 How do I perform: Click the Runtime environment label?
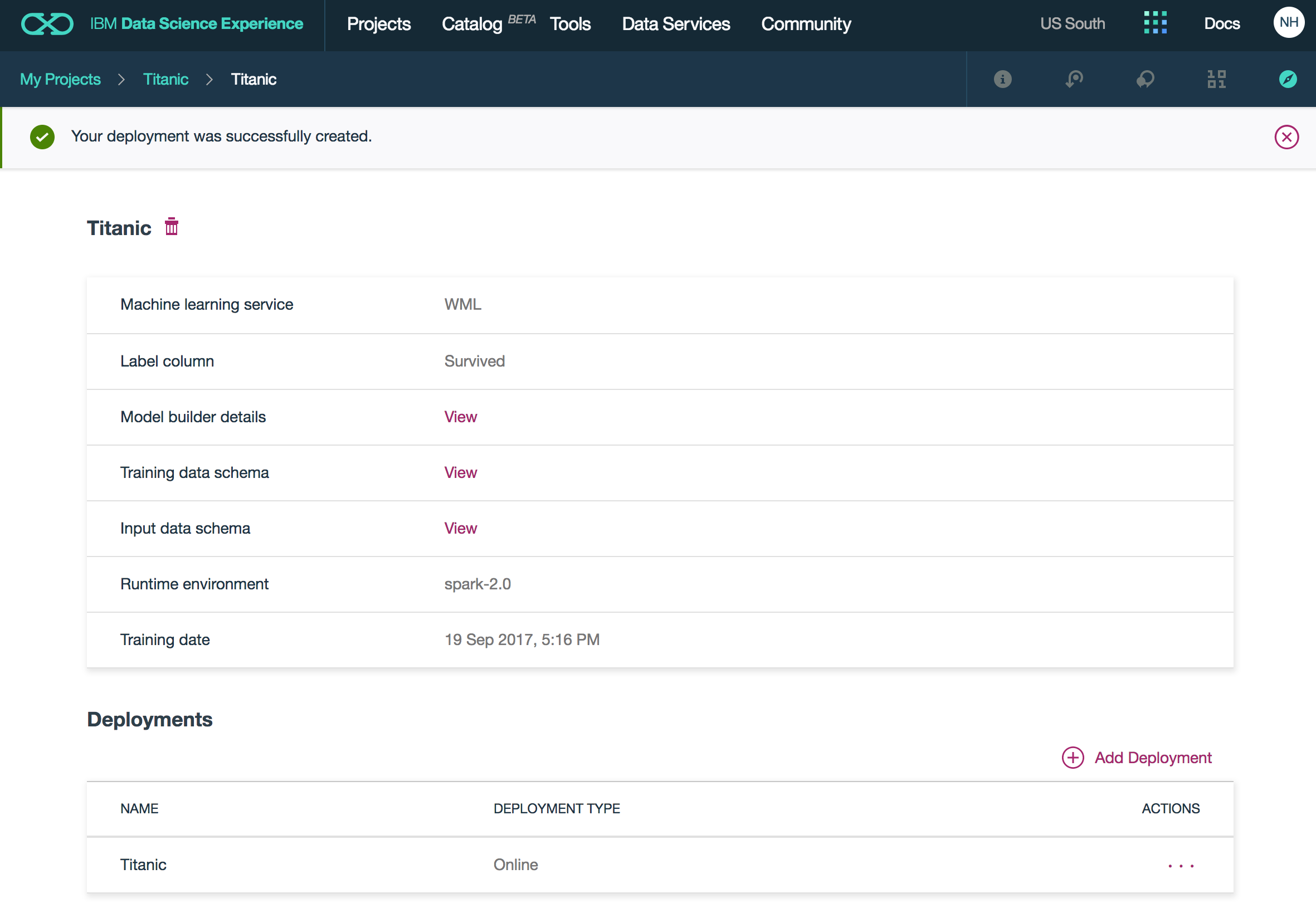194,584
